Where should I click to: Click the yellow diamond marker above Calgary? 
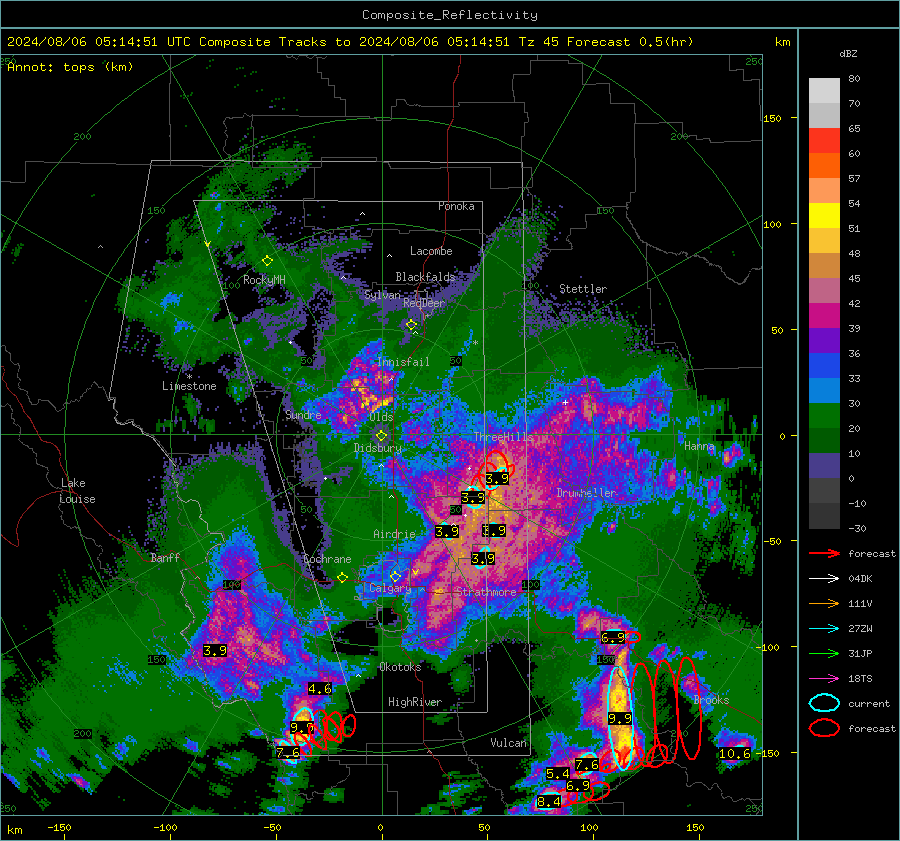(395, 576)
